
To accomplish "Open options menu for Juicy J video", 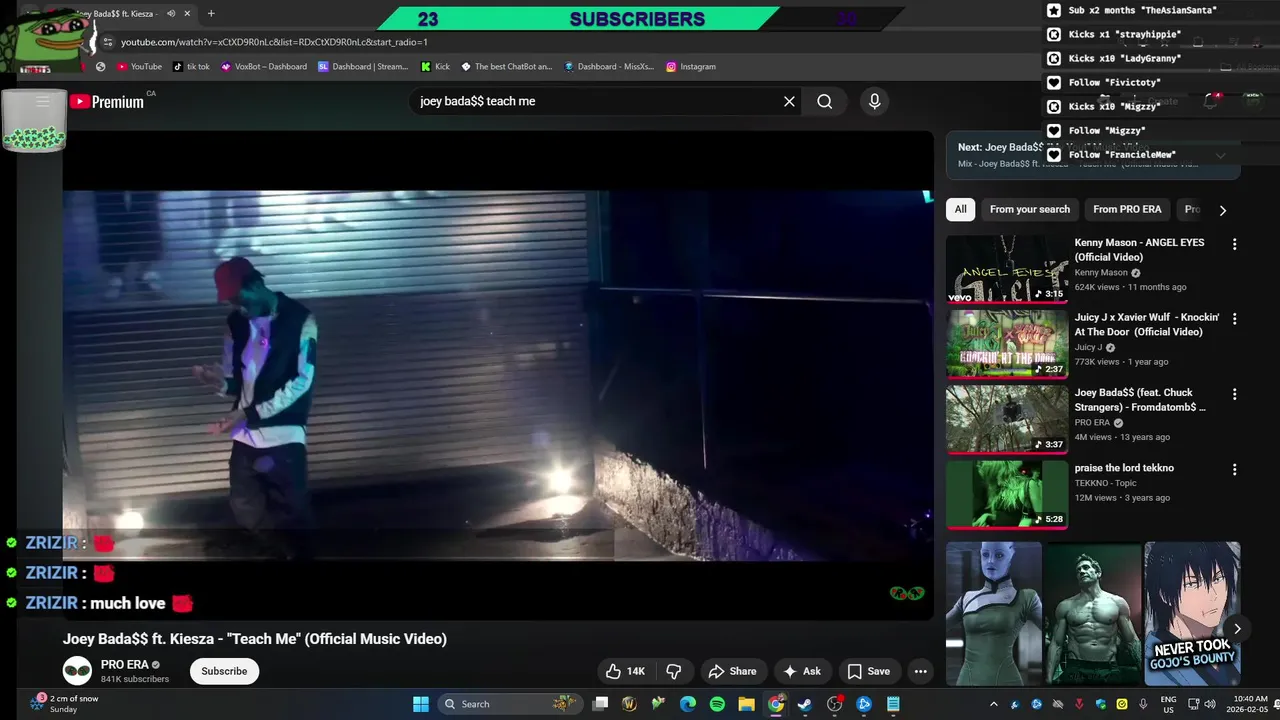I will point(1234,319).
